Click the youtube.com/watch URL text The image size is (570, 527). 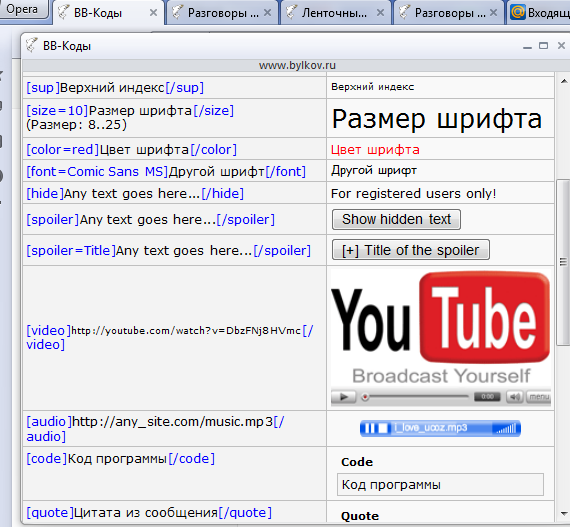[186, 331]
